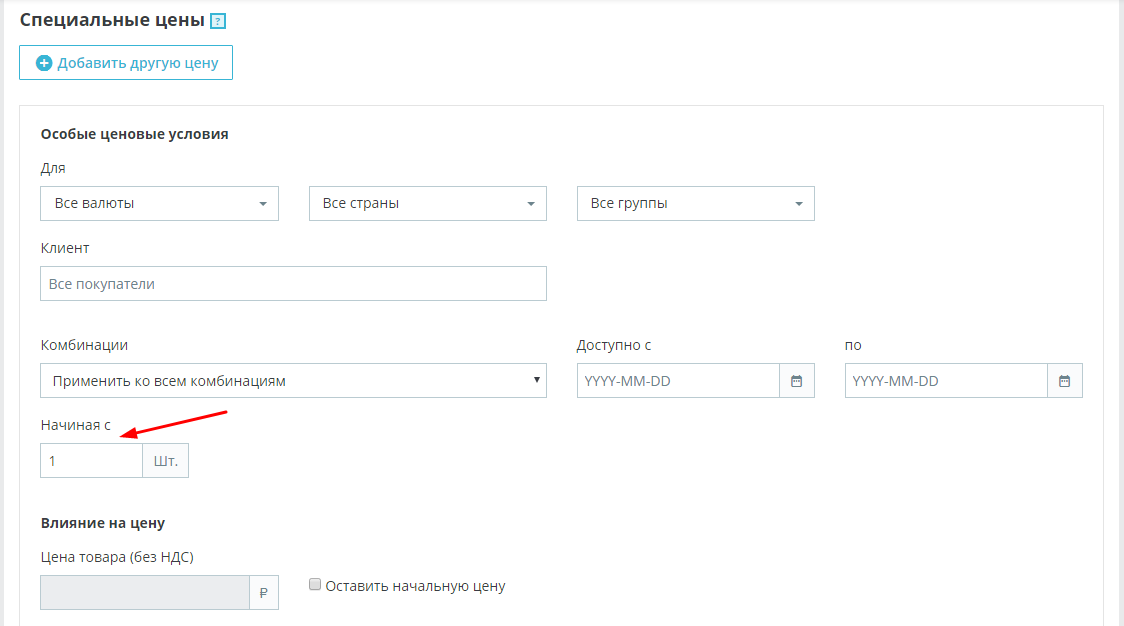Expand the Все страны dropdown
The height and width of the screenshot is (626, 1124).
point(427,203)
